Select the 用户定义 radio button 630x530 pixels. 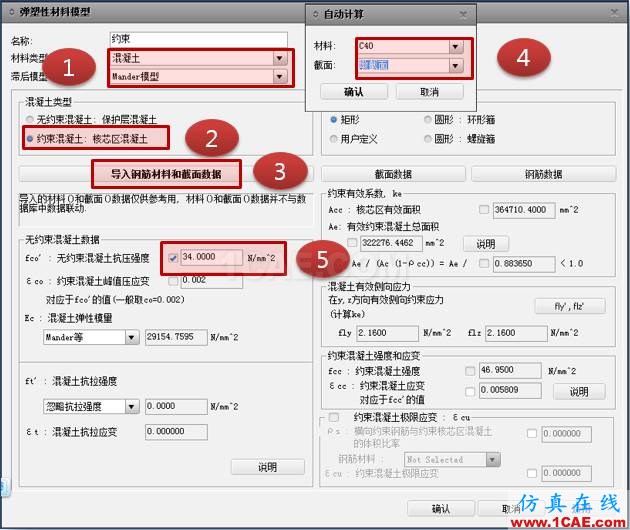(333, 139)
